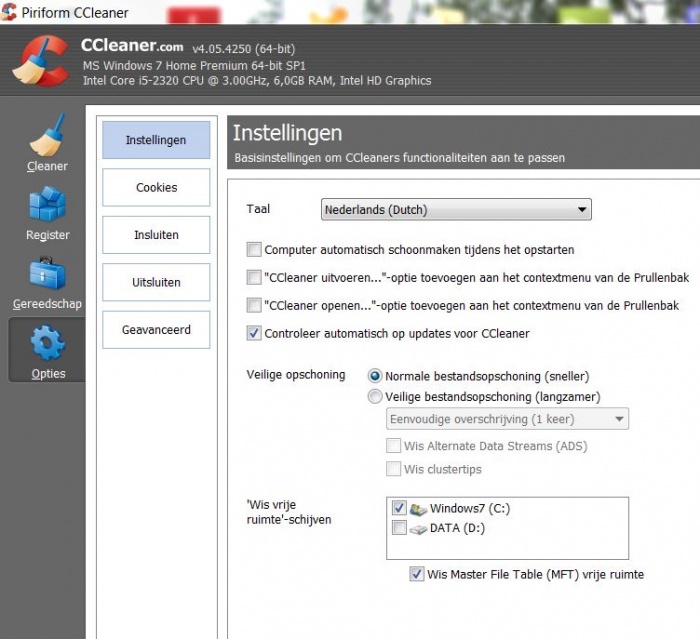Click the DATA (D:) drive icon

click(x=418, y=529)
